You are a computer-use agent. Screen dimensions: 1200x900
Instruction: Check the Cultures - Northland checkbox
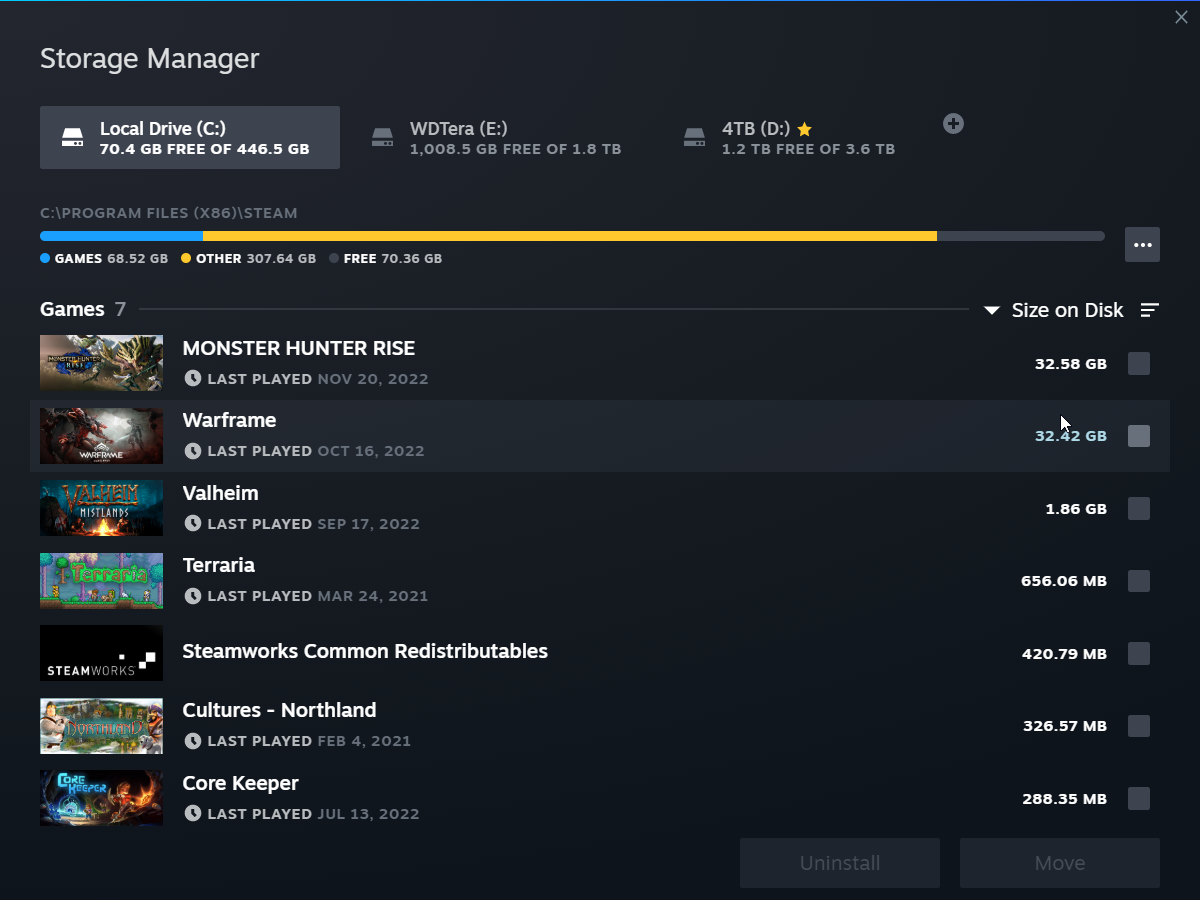(1139, 726)
